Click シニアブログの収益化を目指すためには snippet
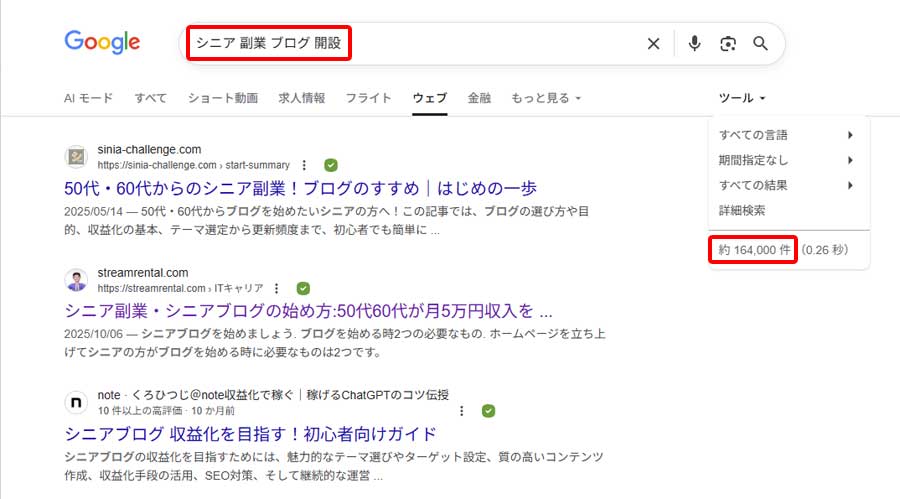 333,466
